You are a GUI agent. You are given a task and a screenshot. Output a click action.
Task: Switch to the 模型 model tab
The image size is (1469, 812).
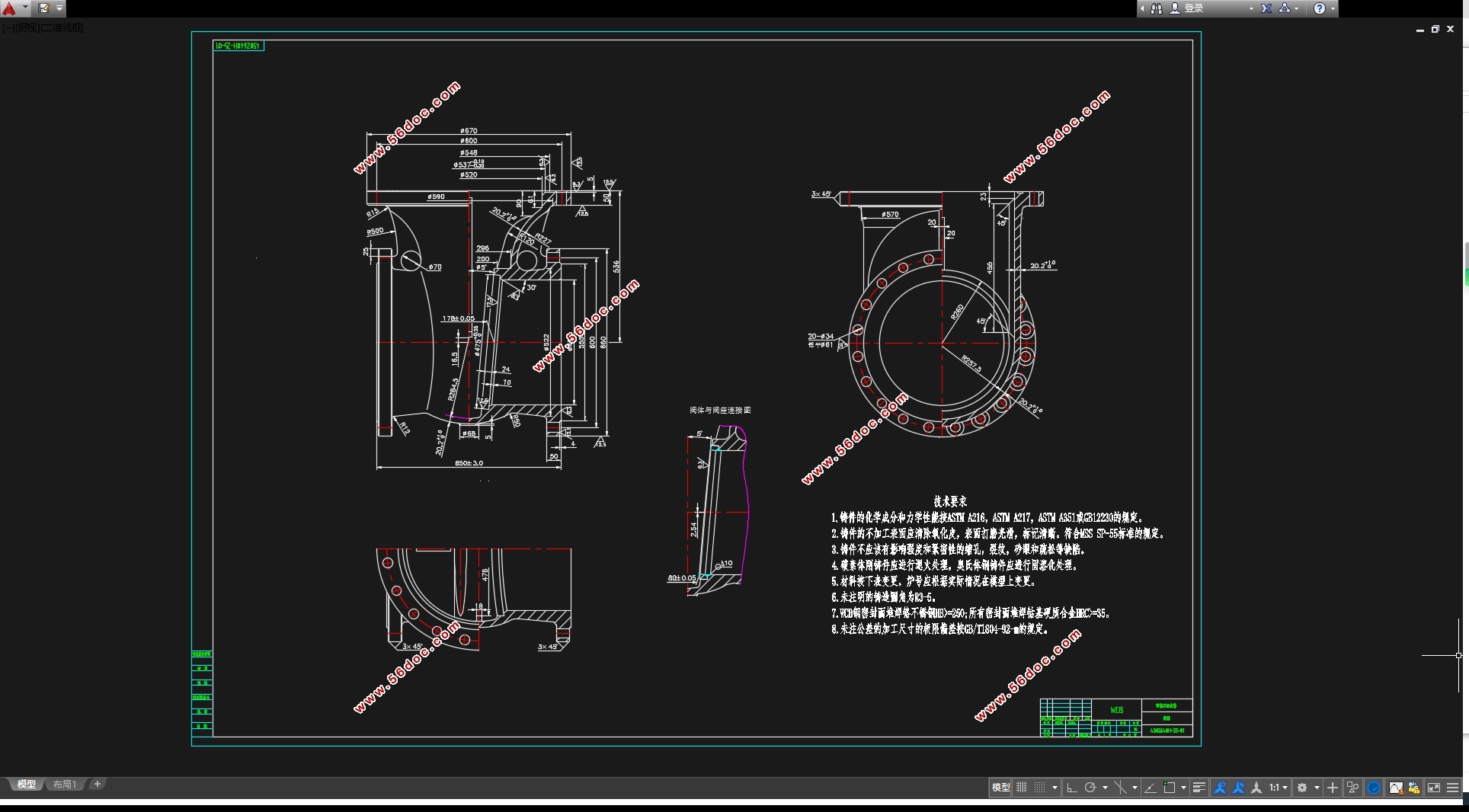[x=27, y=785]
